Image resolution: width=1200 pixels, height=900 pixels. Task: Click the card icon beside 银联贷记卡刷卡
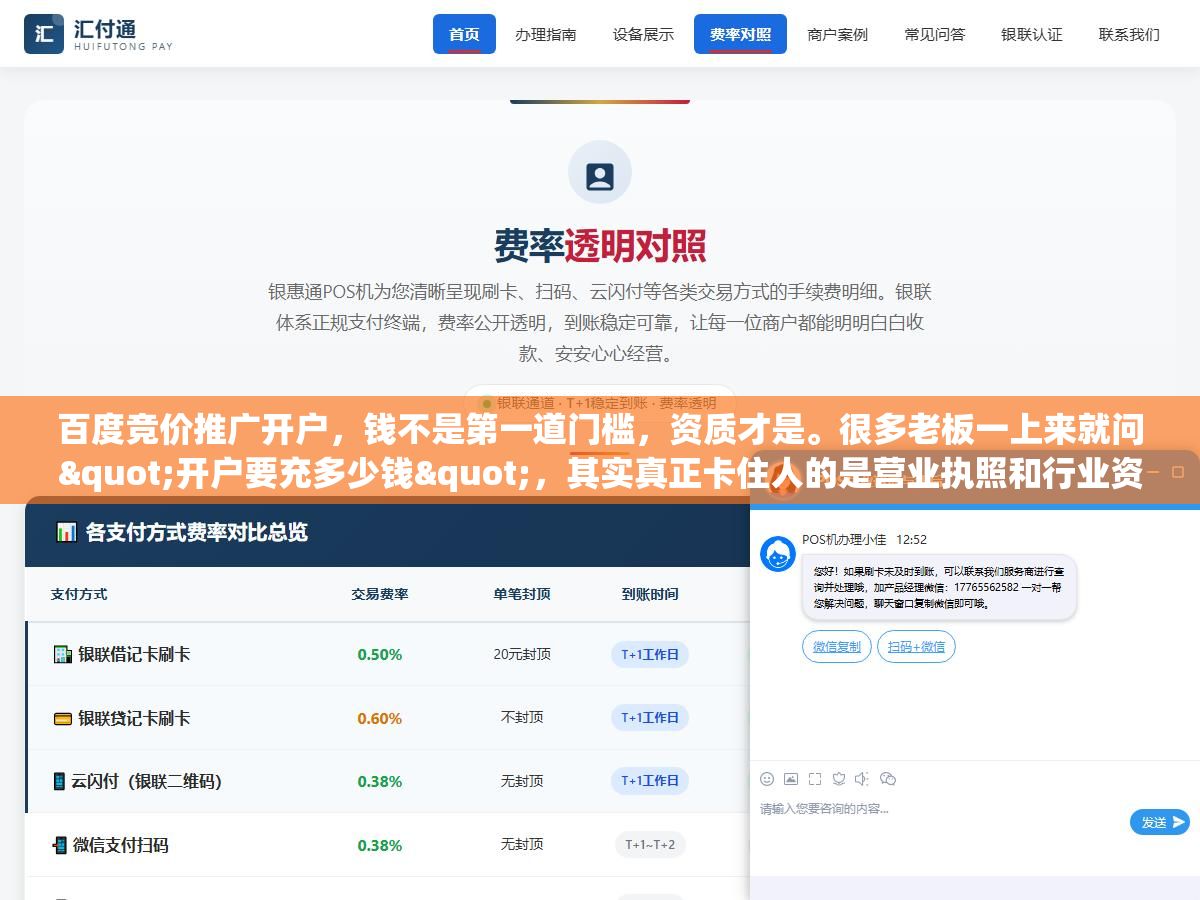click(x=62, y=718)
